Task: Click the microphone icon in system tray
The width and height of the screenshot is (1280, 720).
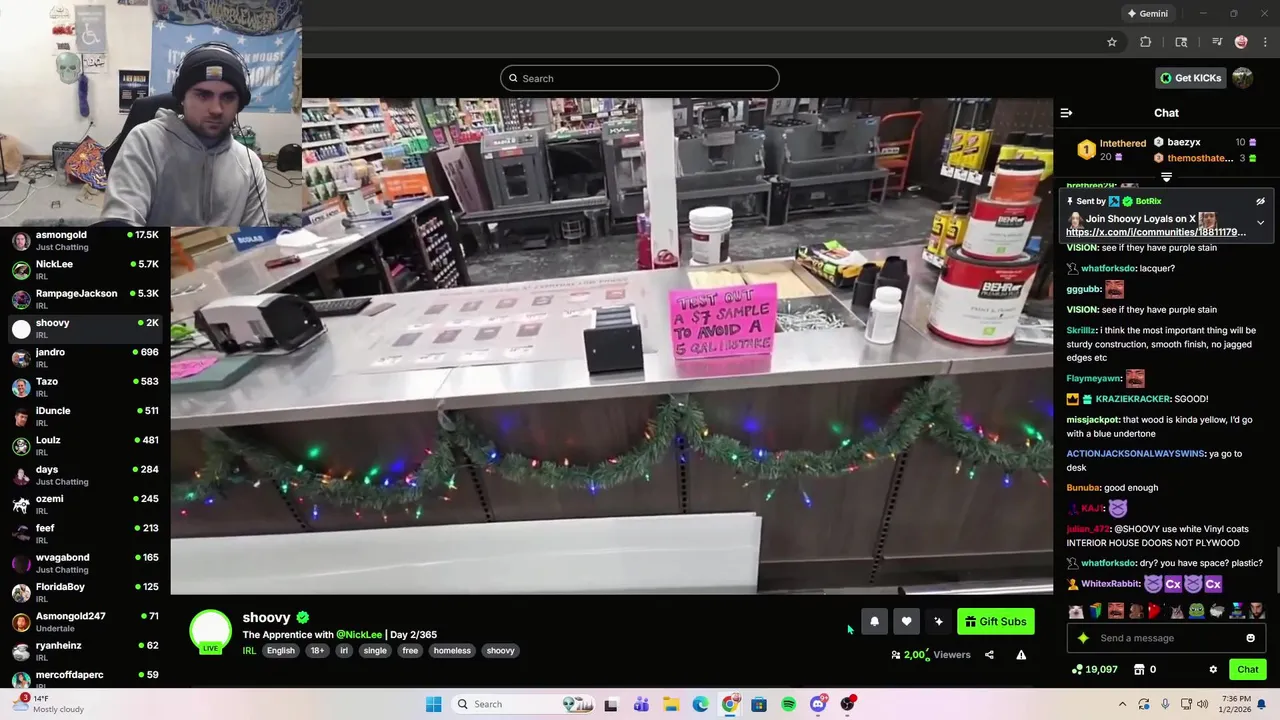Action: point(1165,704)
